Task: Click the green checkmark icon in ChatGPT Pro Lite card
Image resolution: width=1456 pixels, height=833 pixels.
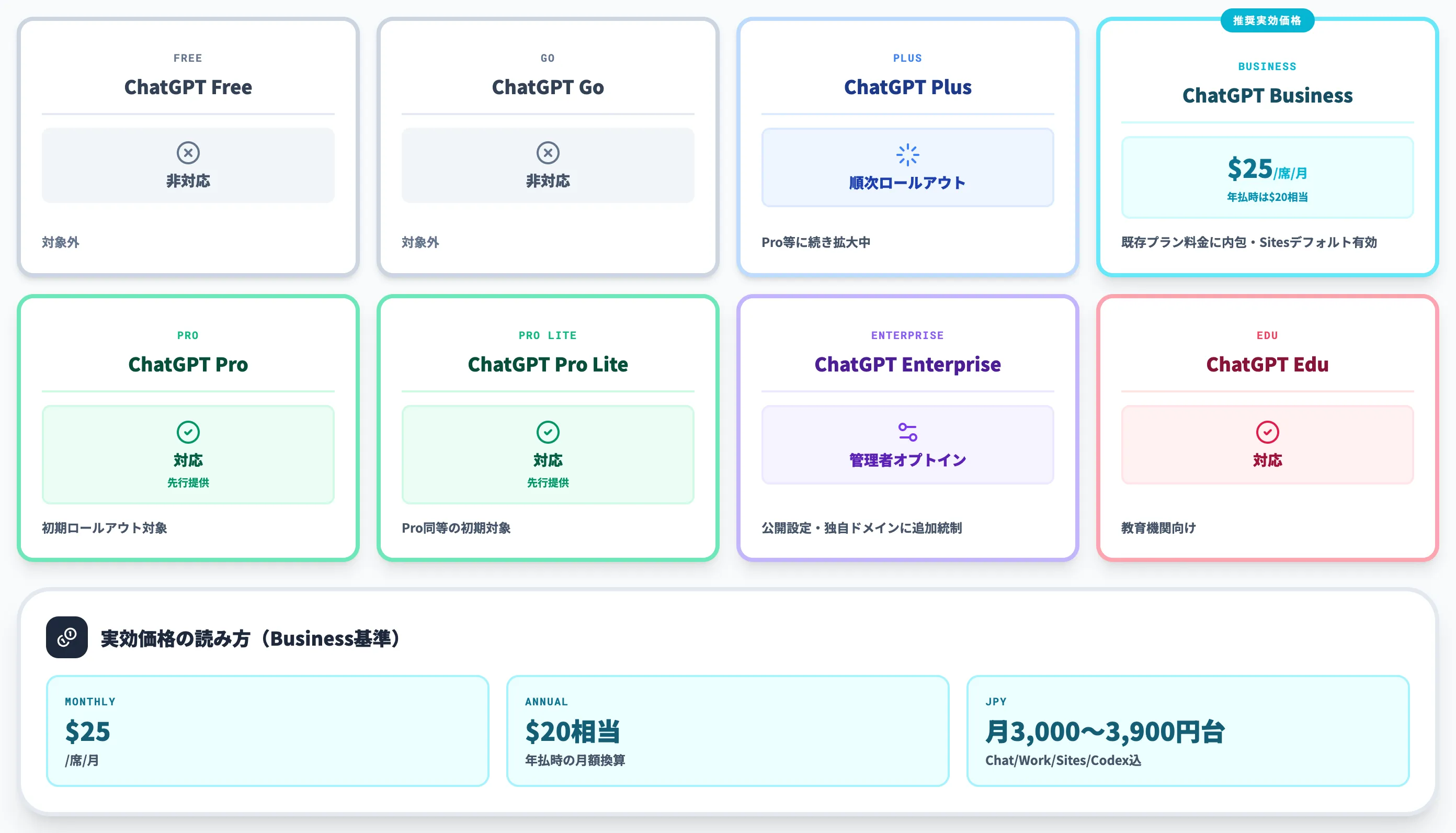Action: [x=548, y=432]
